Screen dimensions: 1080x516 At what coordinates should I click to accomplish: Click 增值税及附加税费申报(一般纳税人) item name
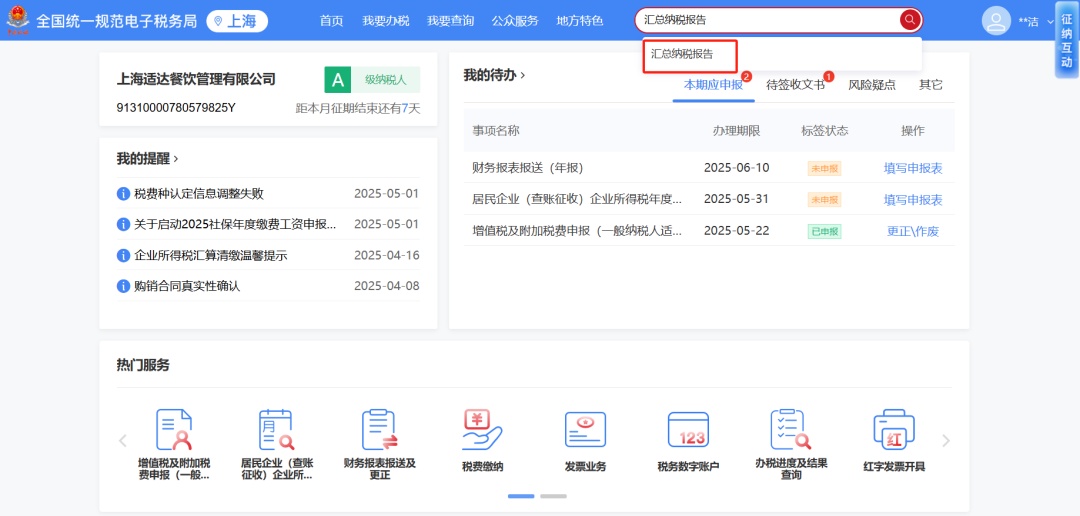[x=577, y=231]
